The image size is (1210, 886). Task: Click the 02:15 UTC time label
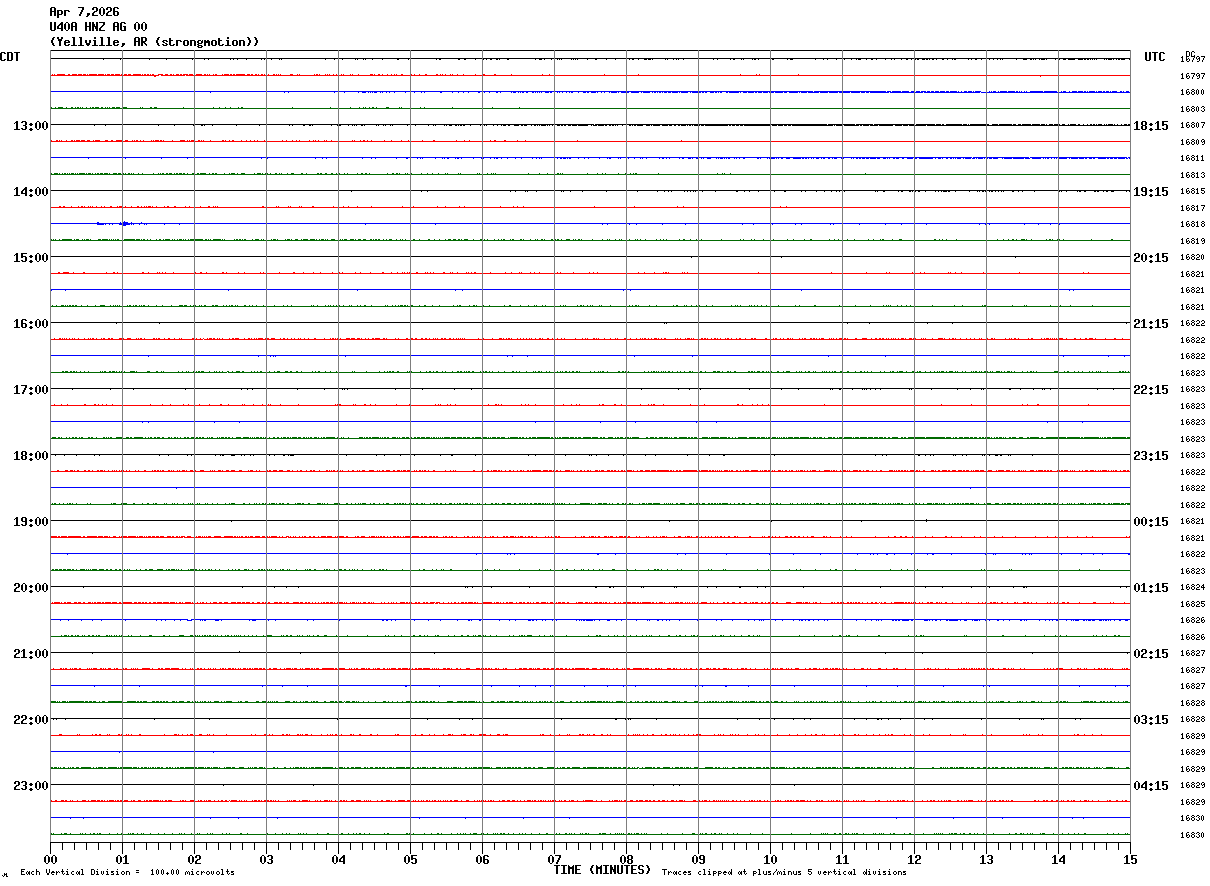click(x=1151, y=654)
